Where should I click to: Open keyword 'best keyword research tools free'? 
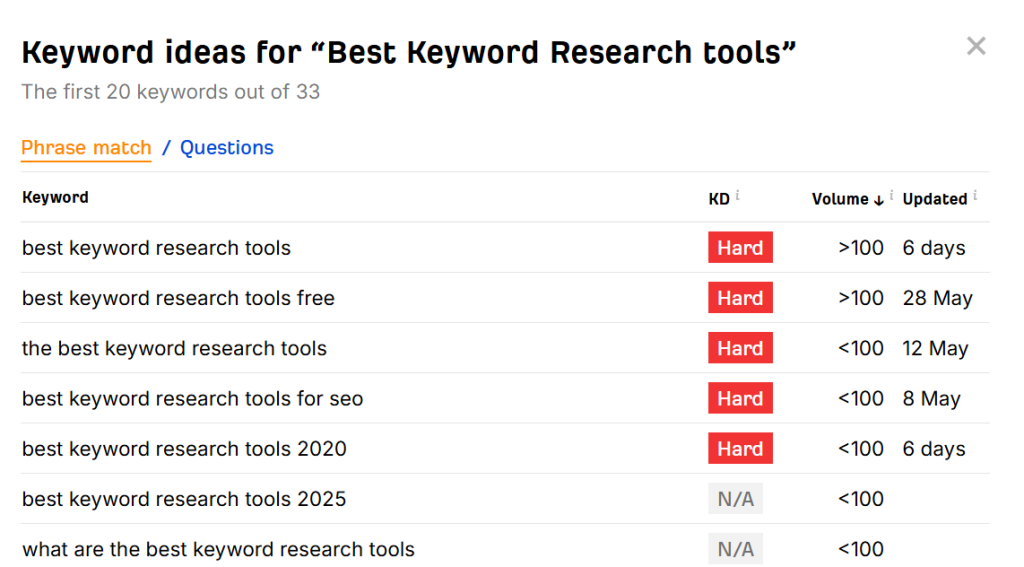click(178, 299)
